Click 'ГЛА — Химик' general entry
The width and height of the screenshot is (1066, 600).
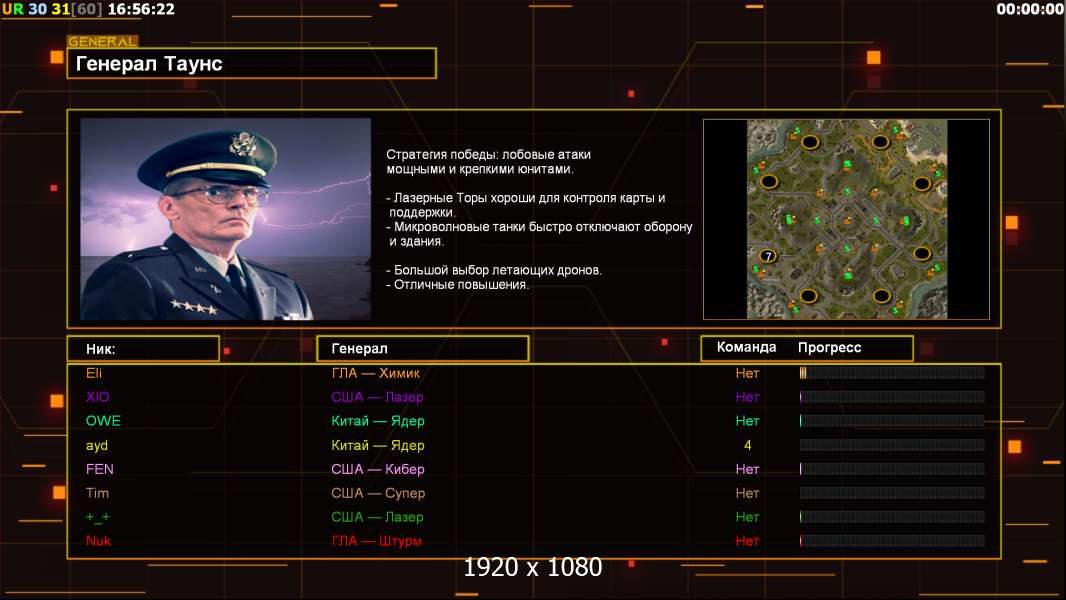pos(375,373)
